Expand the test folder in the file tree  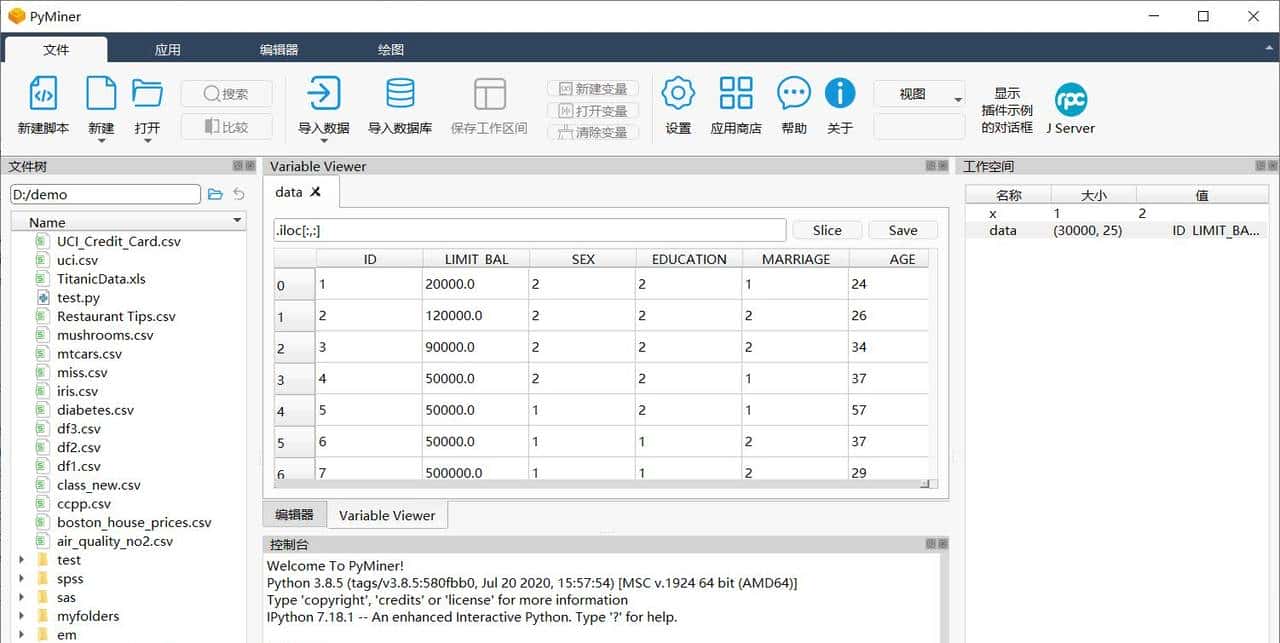(x=23, y=560)
